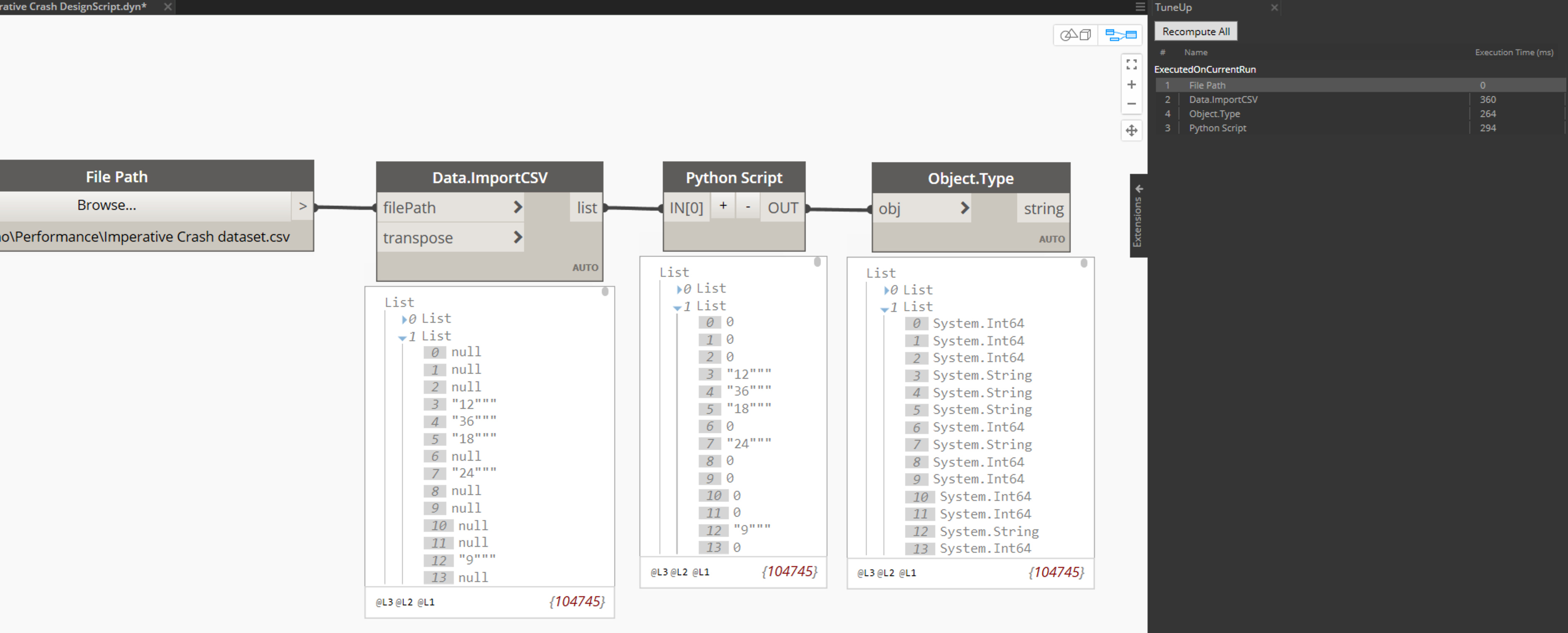Switch to 3D background preview navigation
This screenshot has height=633, width=1568.
1075,35
